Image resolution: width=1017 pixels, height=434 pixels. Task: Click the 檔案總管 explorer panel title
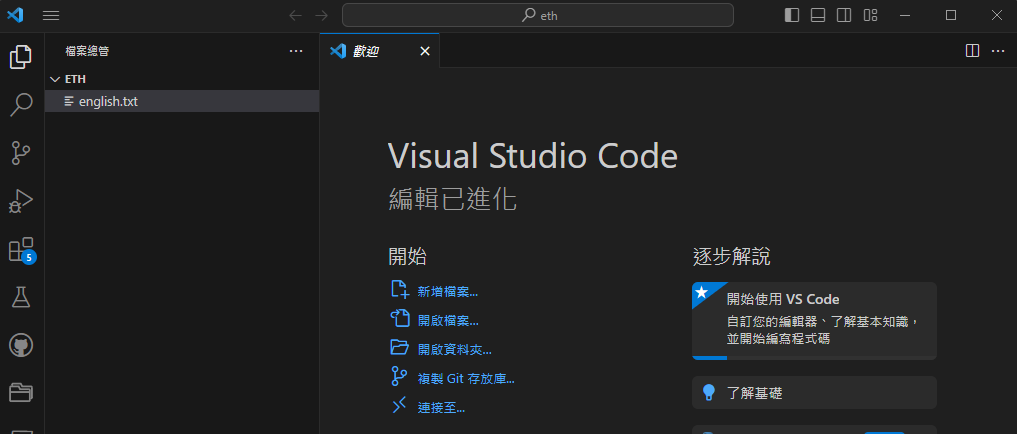[x=87, y=51]
